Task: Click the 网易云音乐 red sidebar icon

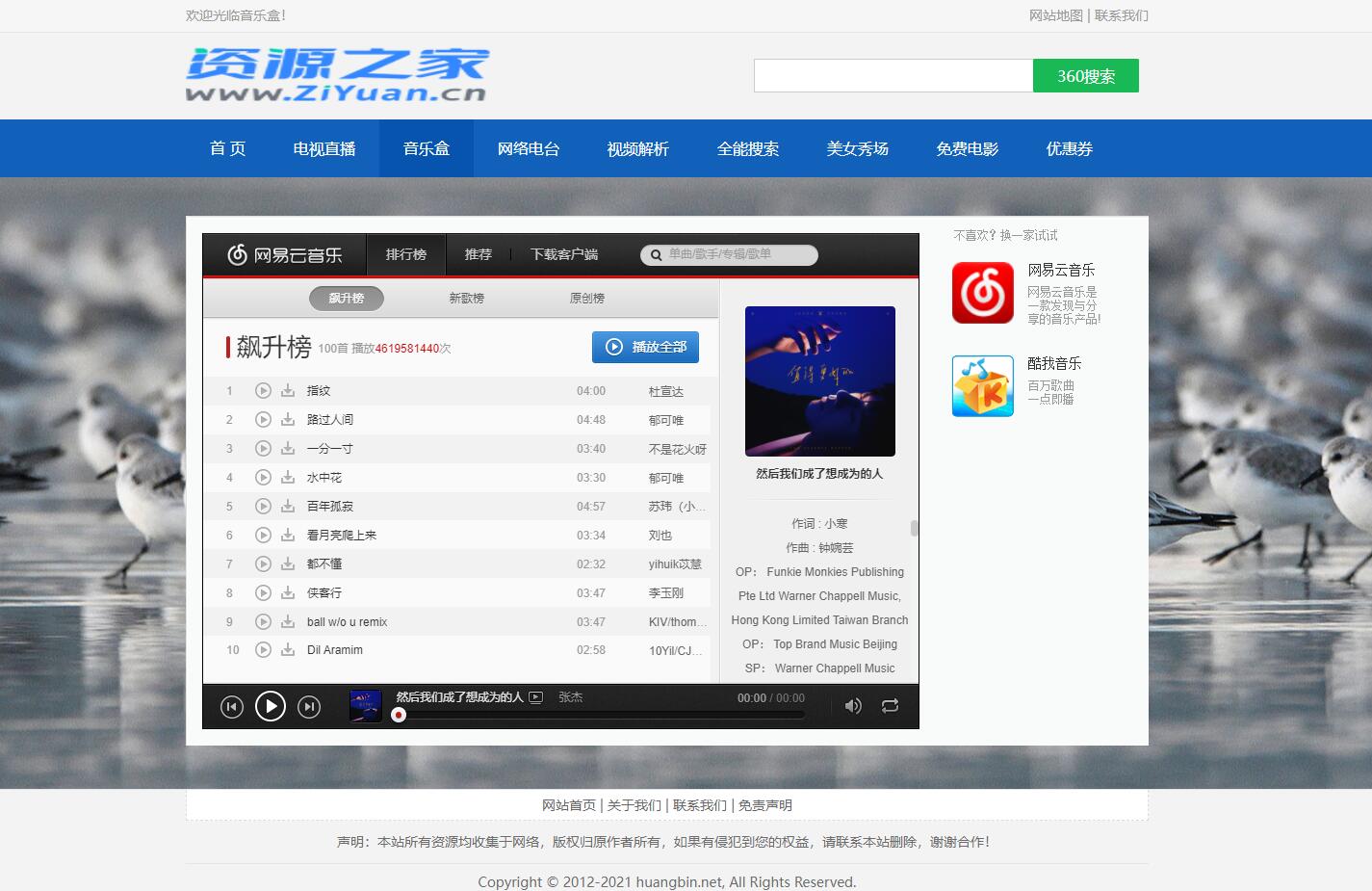Action: tap(982, 293)
